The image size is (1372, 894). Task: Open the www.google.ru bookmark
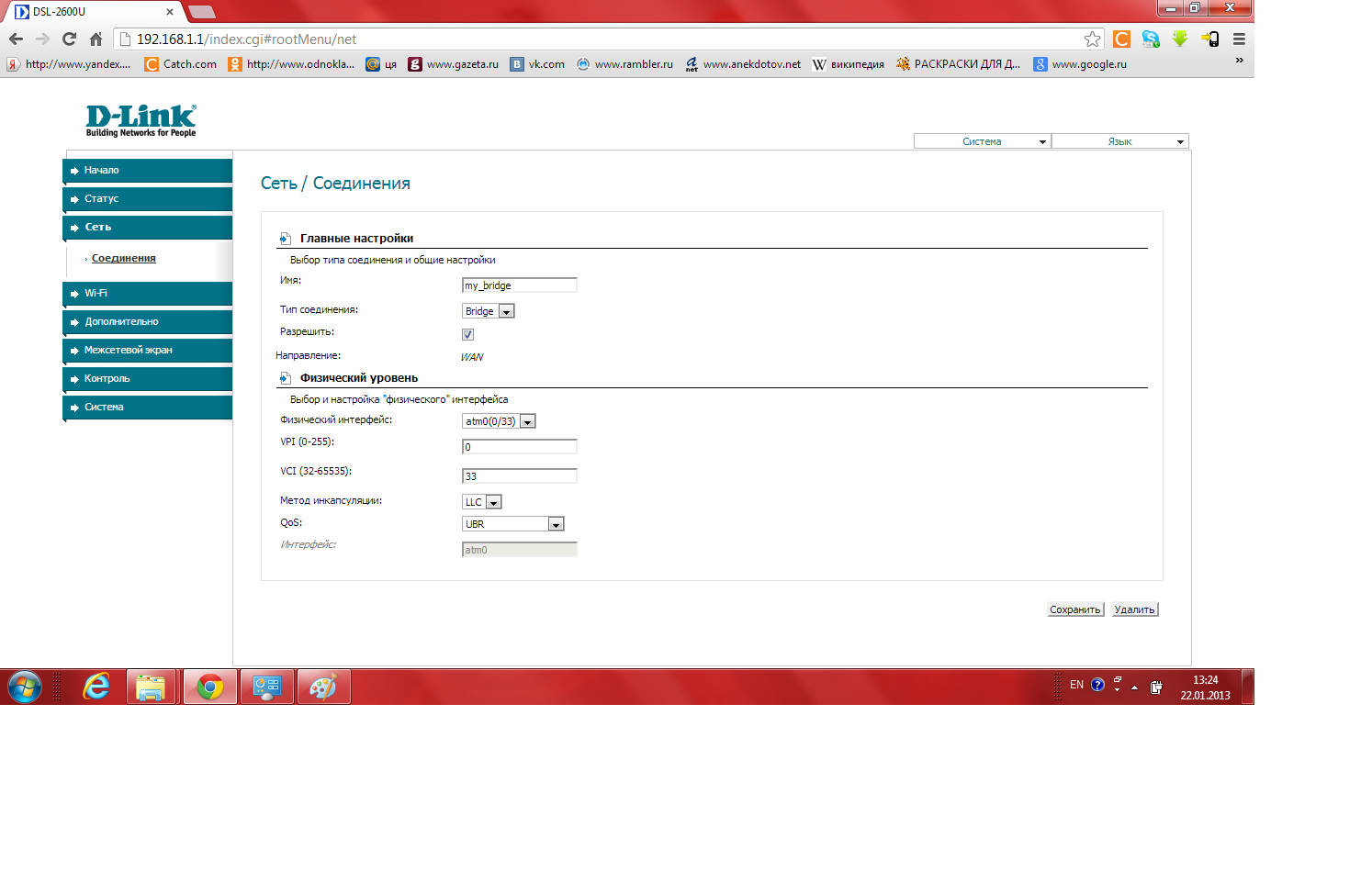click(1080, 64)
